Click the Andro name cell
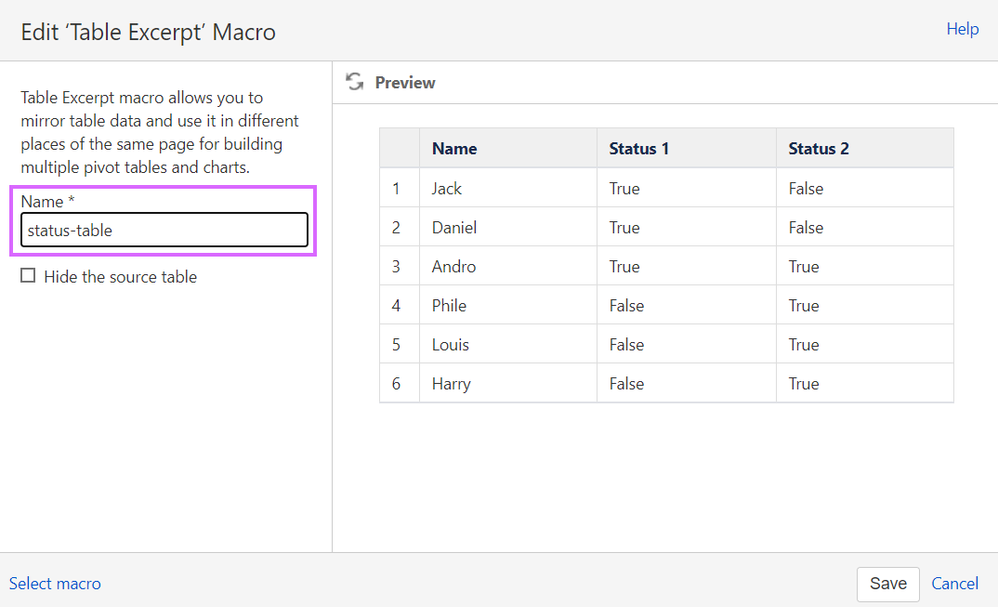This screenshot has height=607, width=998. coord(454,266)
